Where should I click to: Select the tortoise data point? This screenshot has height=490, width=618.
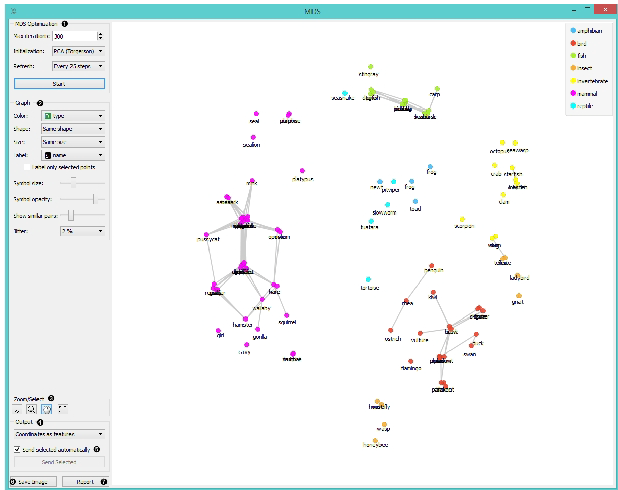click(x=369, y=279)
